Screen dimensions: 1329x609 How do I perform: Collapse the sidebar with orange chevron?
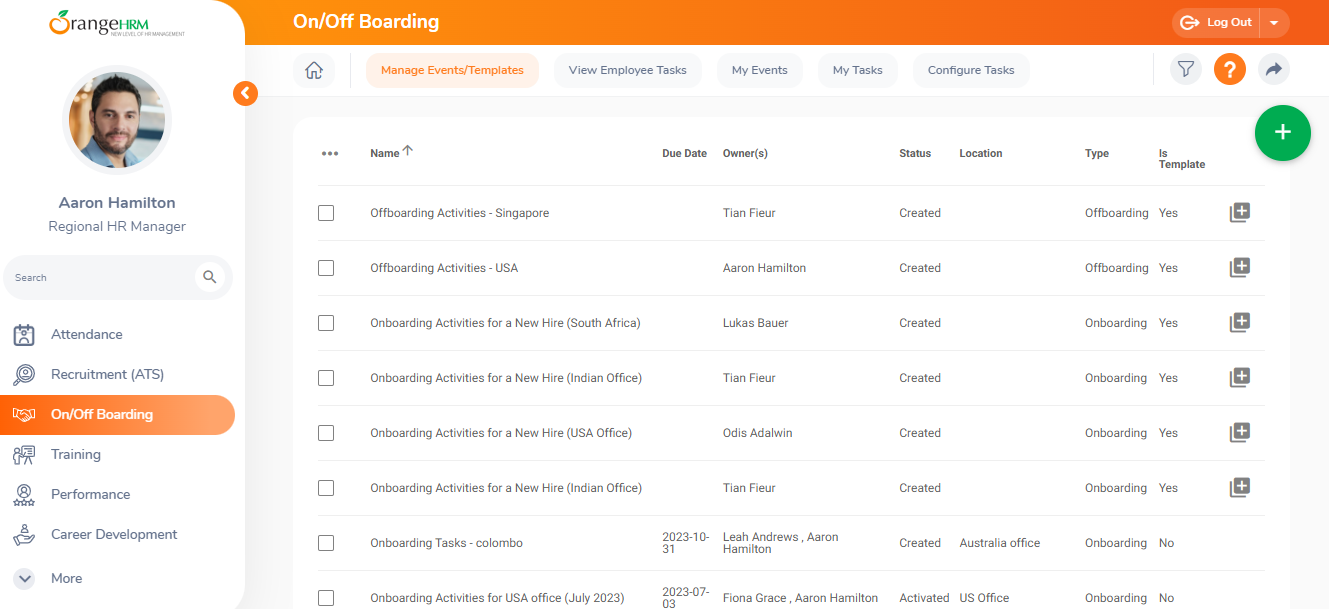245,93
